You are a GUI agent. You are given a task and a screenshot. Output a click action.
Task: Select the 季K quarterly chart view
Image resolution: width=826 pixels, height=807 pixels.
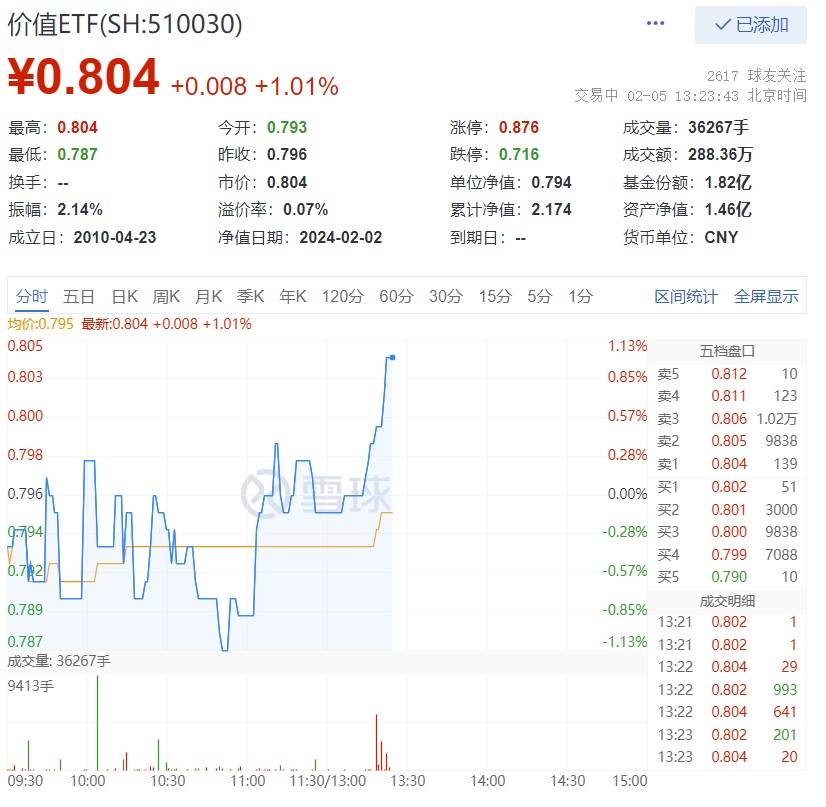pyautogui.click(x=249, y=296)
